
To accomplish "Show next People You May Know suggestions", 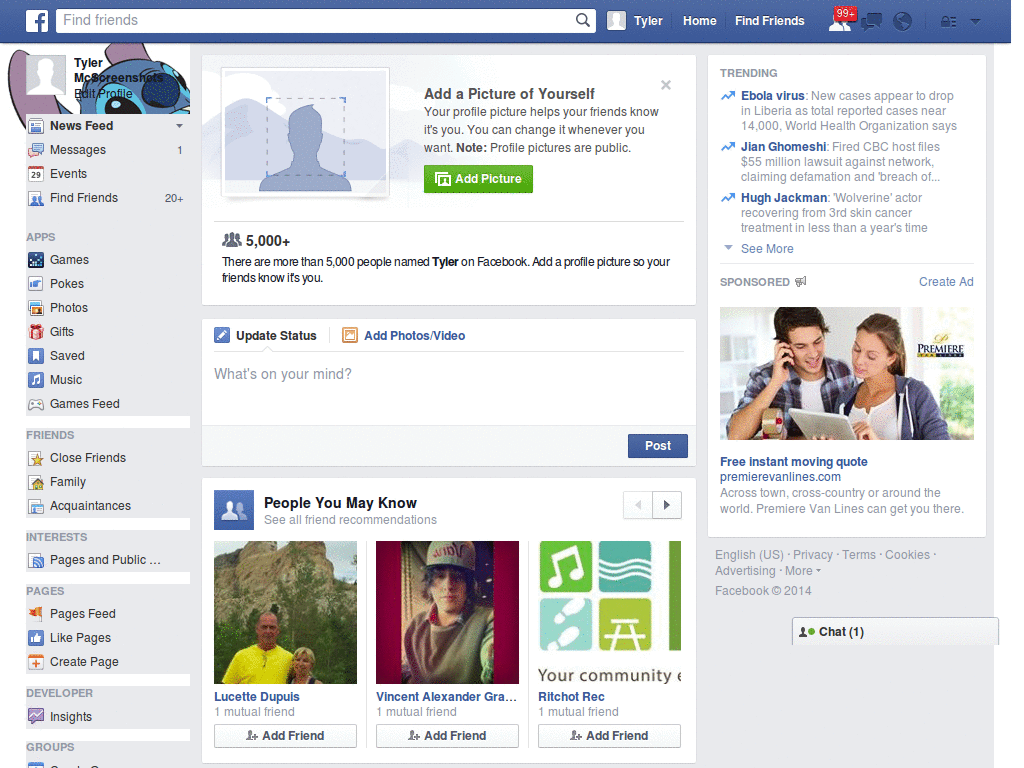I will coord(667,505).
